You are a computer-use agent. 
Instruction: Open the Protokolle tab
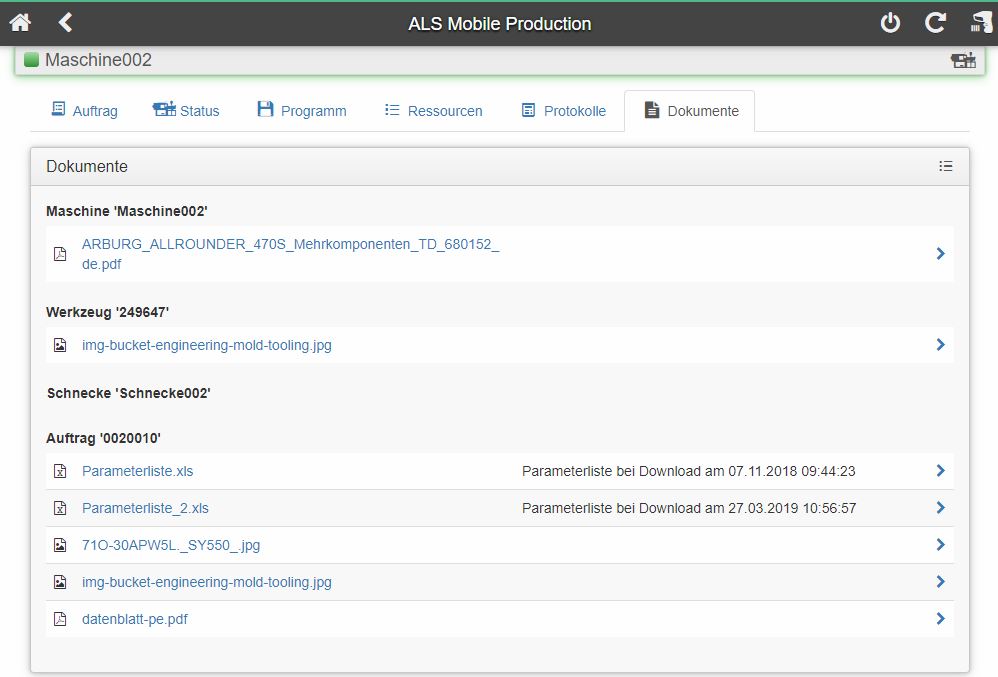tap(563, 111)
